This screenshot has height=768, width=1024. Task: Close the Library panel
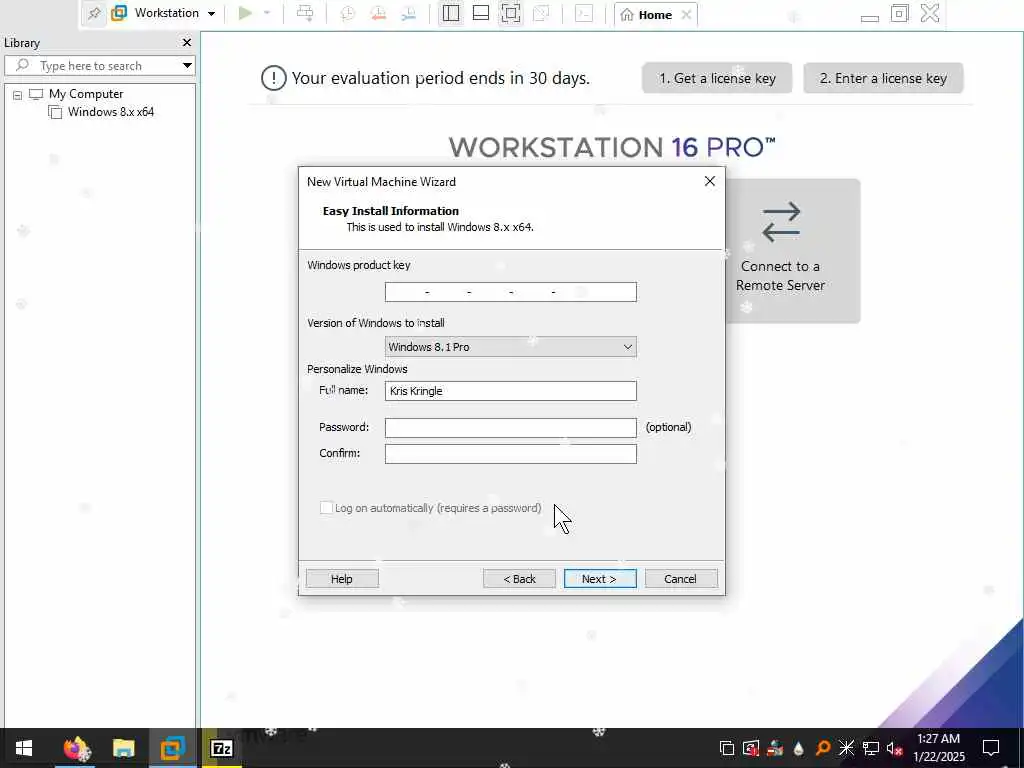click(x=187, y=42)
